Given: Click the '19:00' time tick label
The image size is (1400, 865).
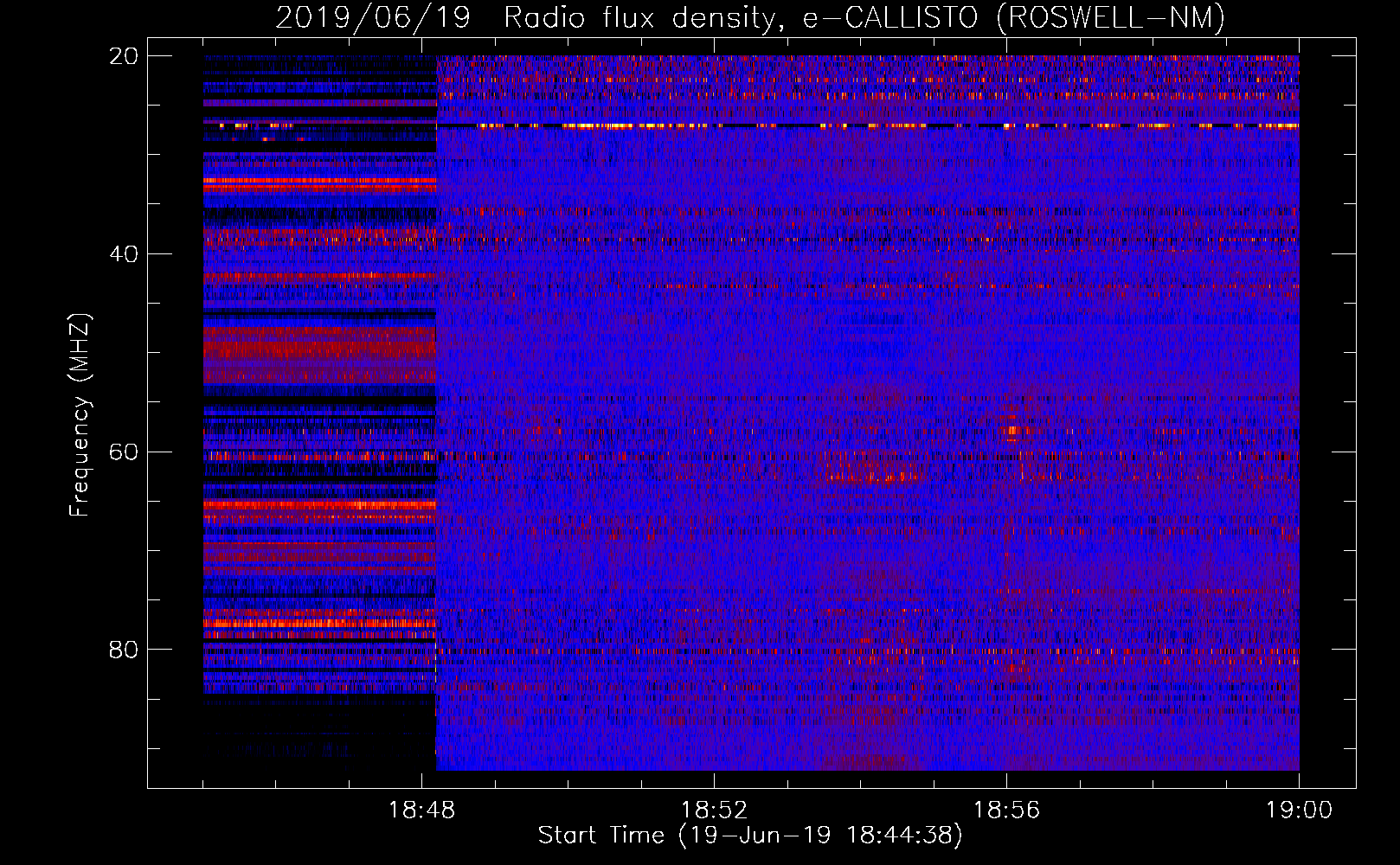Looking at the screenshot, I should pos(1299,811).
